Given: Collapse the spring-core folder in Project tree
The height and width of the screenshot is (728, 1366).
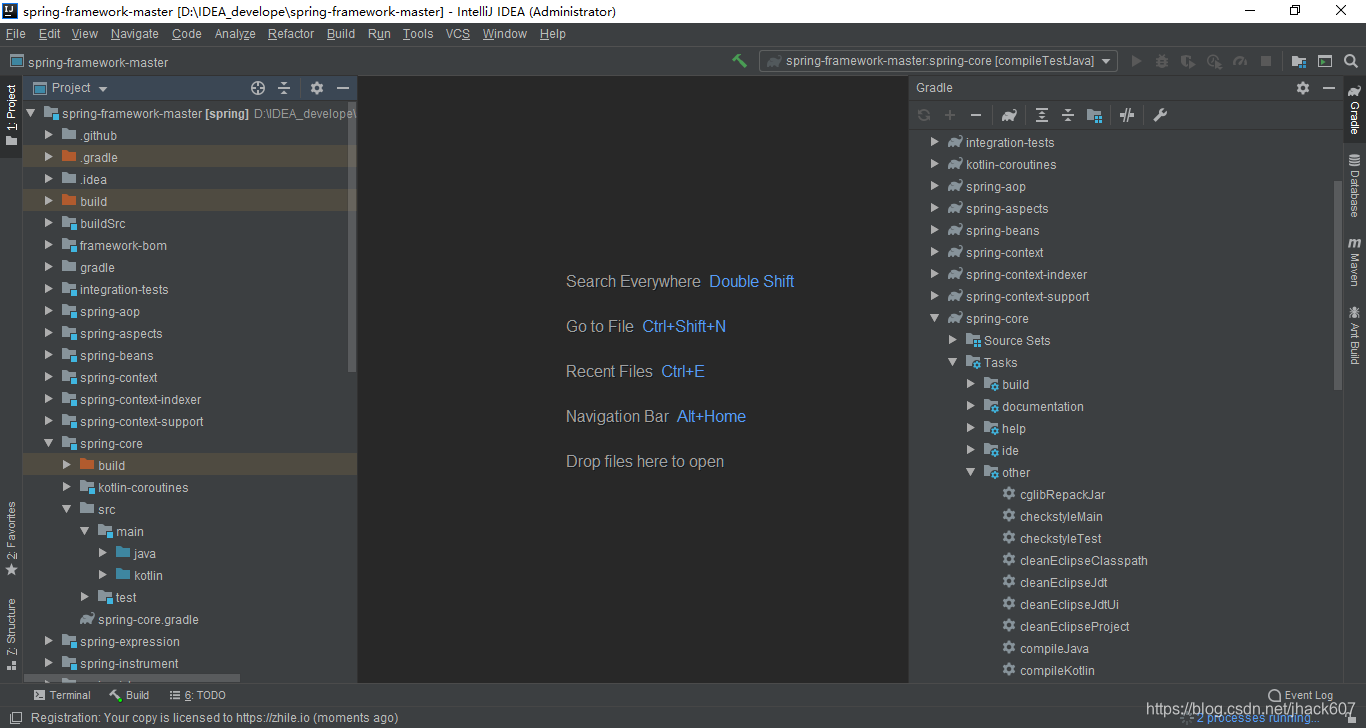Looking at the screenshot, I should pyautogui.click(x=49, y=443).
